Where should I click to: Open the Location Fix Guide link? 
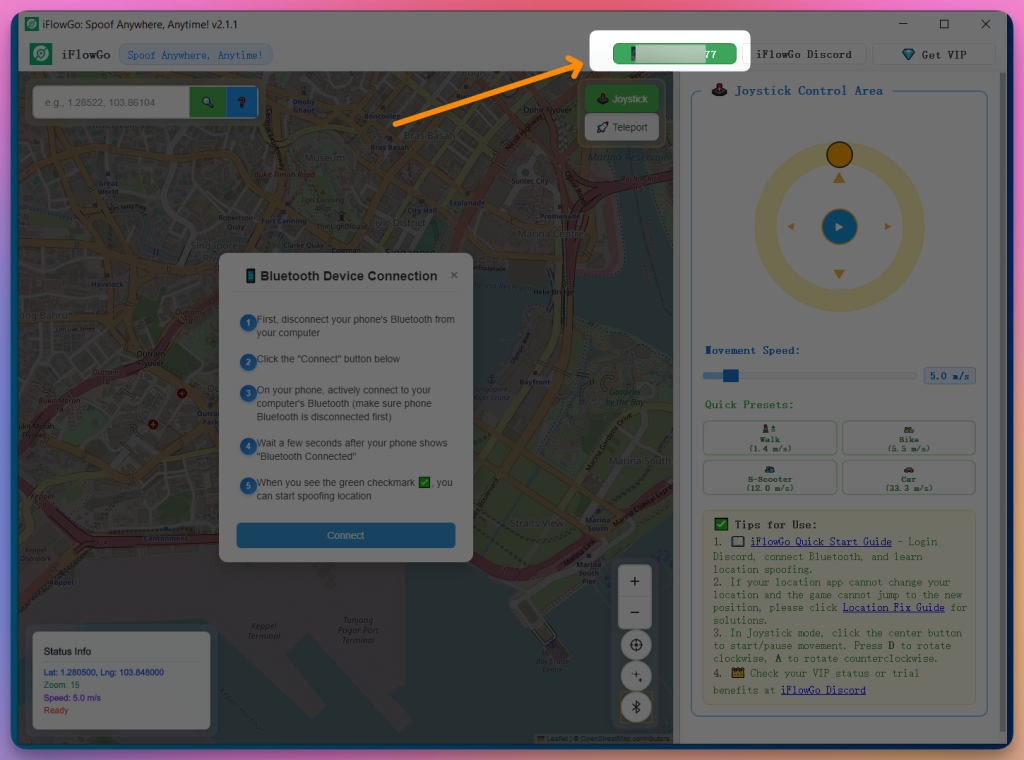(893, 608)
